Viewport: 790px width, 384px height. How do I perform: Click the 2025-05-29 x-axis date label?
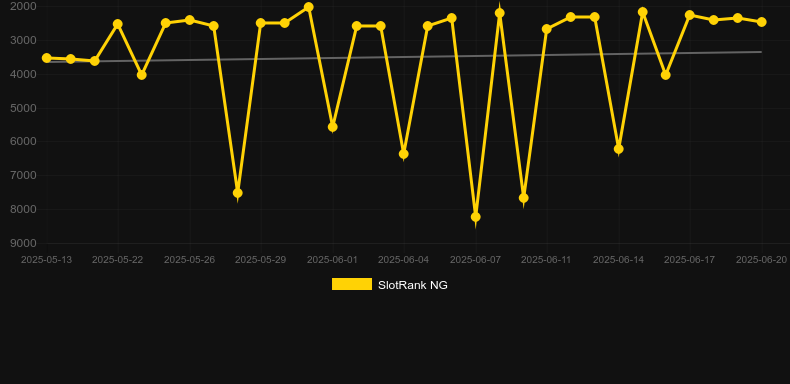[x=260, y=260]
